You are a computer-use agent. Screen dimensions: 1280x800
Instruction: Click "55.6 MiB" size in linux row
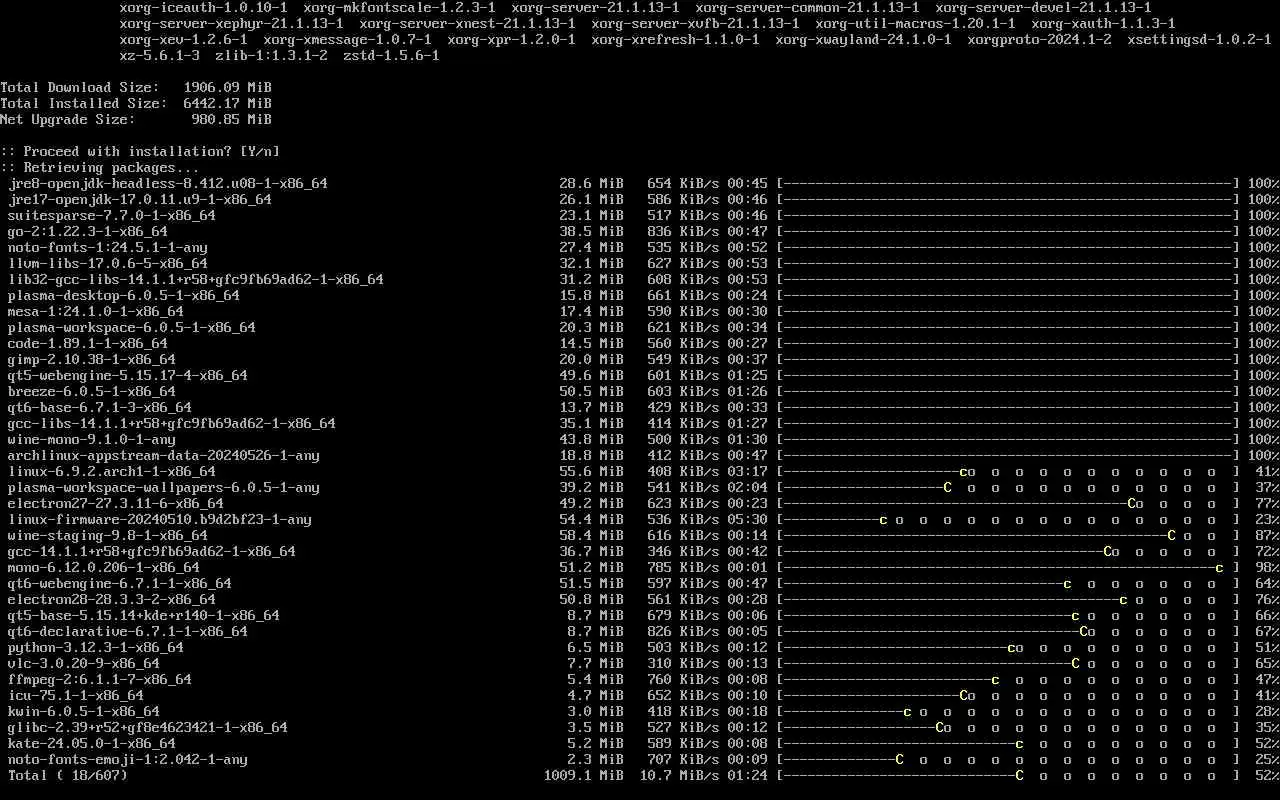[592, 471]
